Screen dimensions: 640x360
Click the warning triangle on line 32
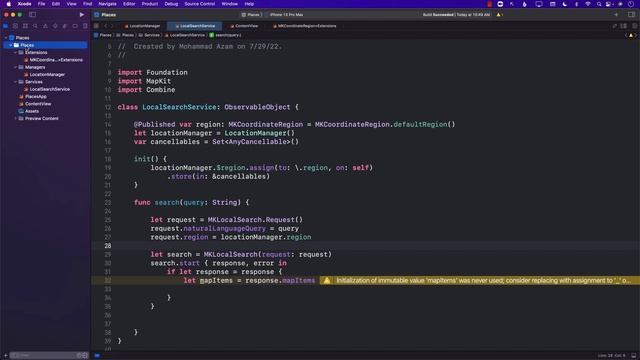click(327, 280)
